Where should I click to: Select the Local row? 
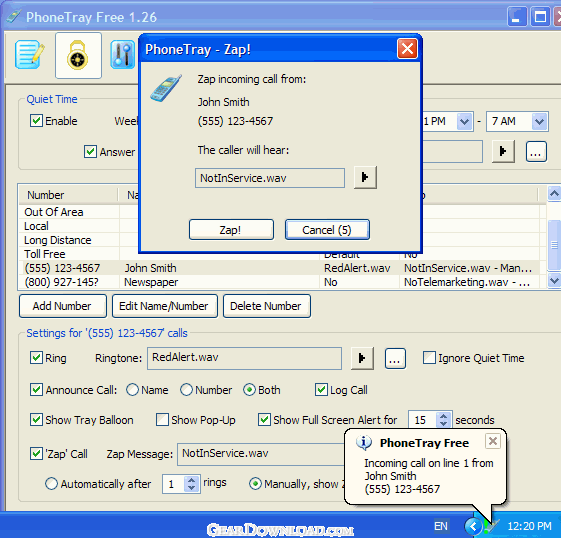pos(279,226)
